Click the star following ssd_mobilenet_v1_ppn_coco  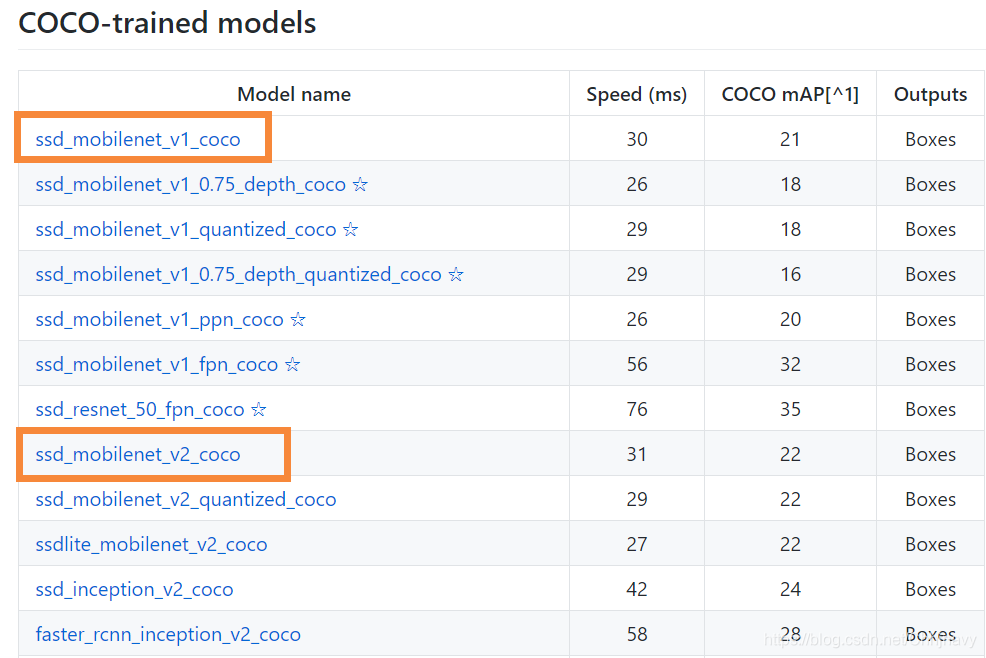pos(297,319)
